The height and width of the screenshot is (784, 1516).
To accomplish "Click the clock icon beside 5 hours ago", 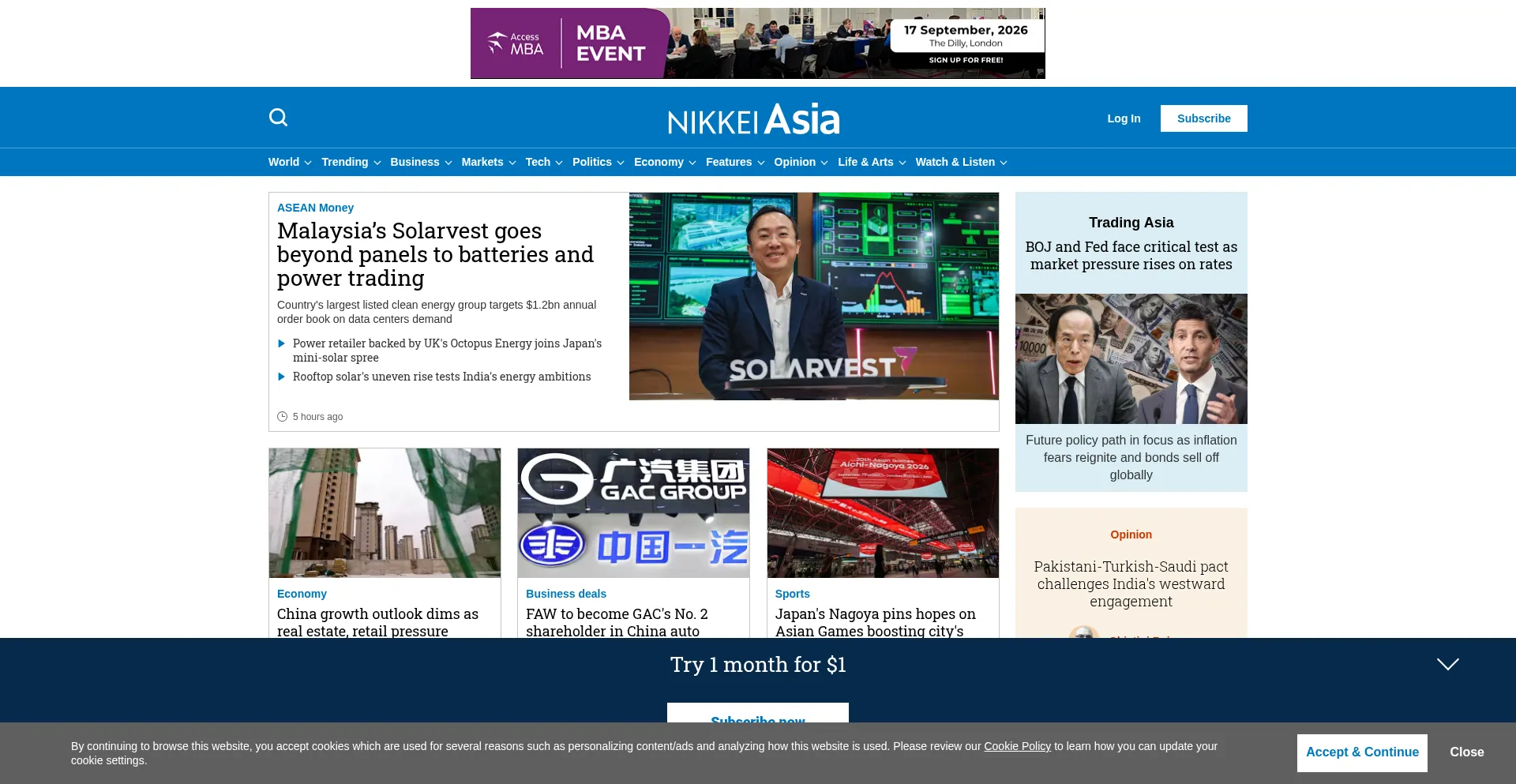I will [282, 417].
